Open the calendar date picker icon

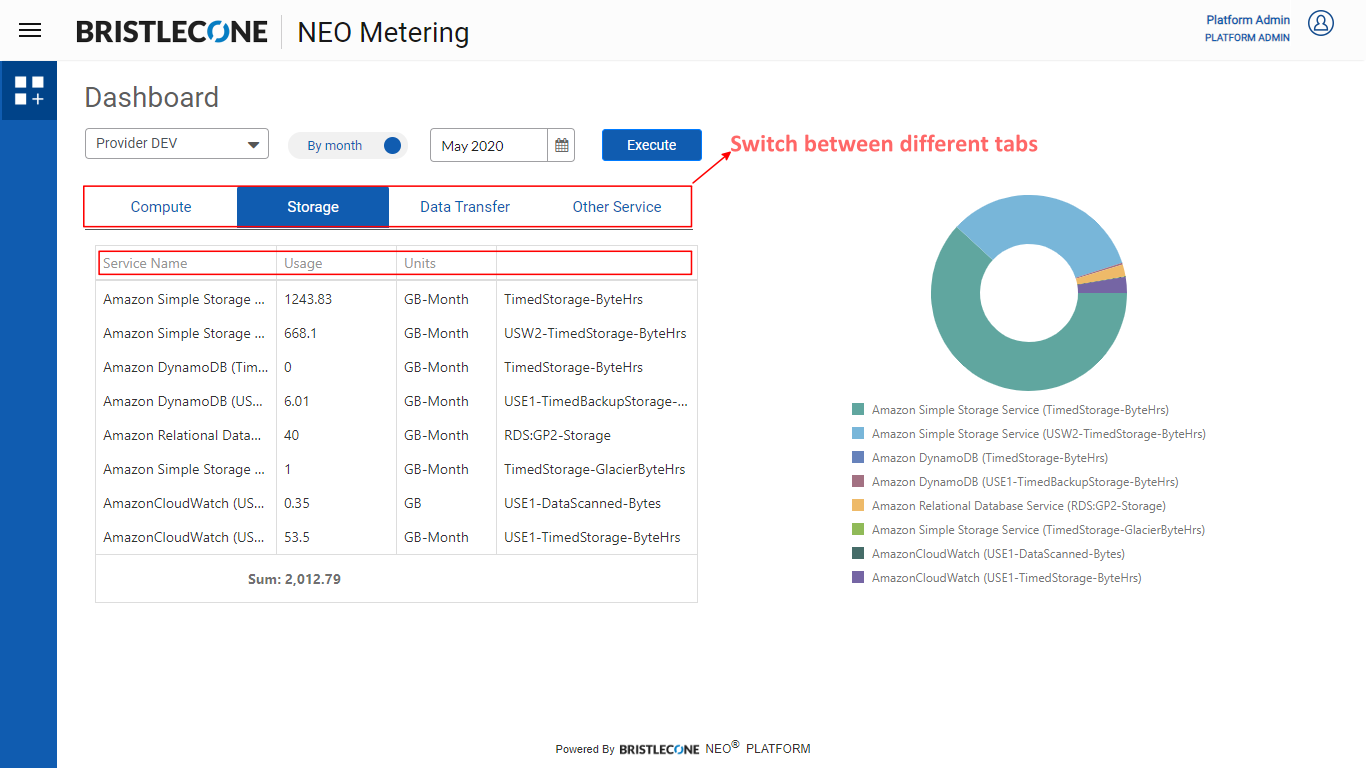(x=562, y=146)
